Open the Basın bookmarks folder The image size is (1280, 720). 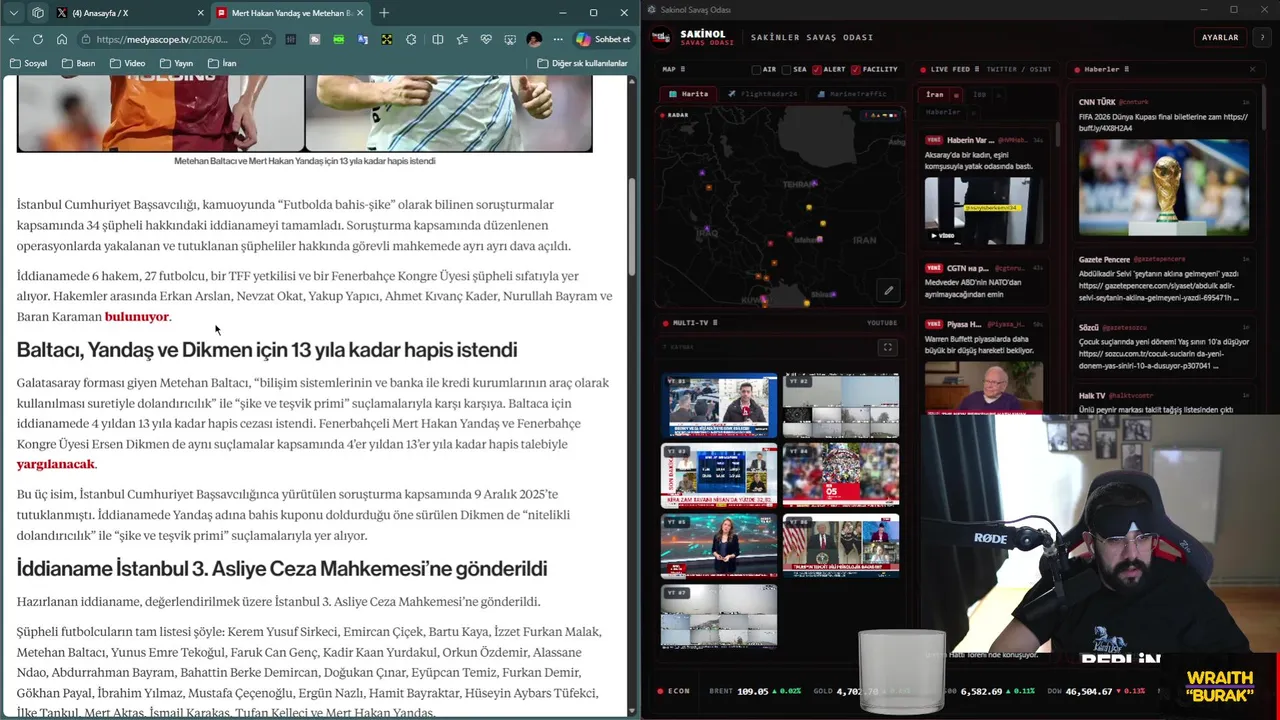(x=78, y=63)
